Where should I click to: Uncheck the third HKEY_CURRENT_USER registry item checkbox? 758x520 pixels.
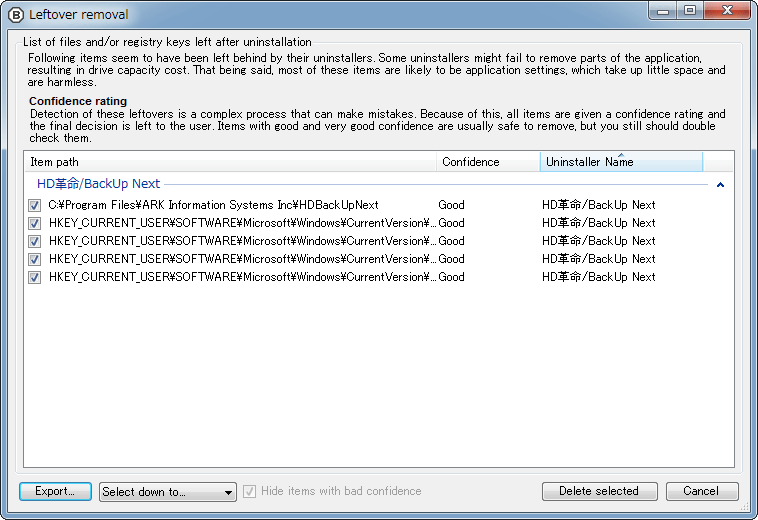(x=34, y=260)
